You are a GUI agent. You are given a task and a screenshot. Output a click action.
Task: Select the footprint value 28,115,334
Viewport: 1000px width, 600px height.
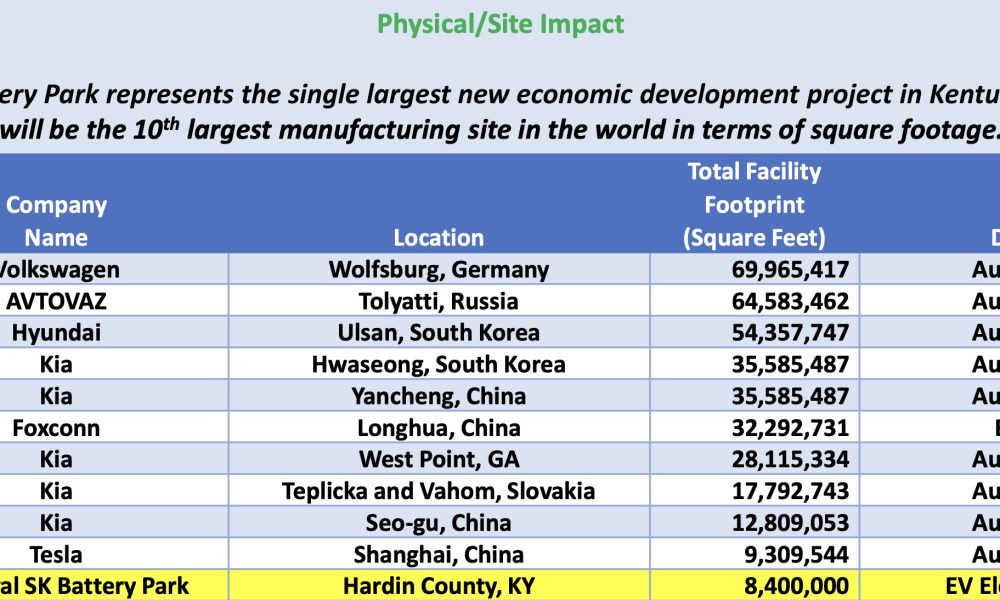[x=754, y=459]
